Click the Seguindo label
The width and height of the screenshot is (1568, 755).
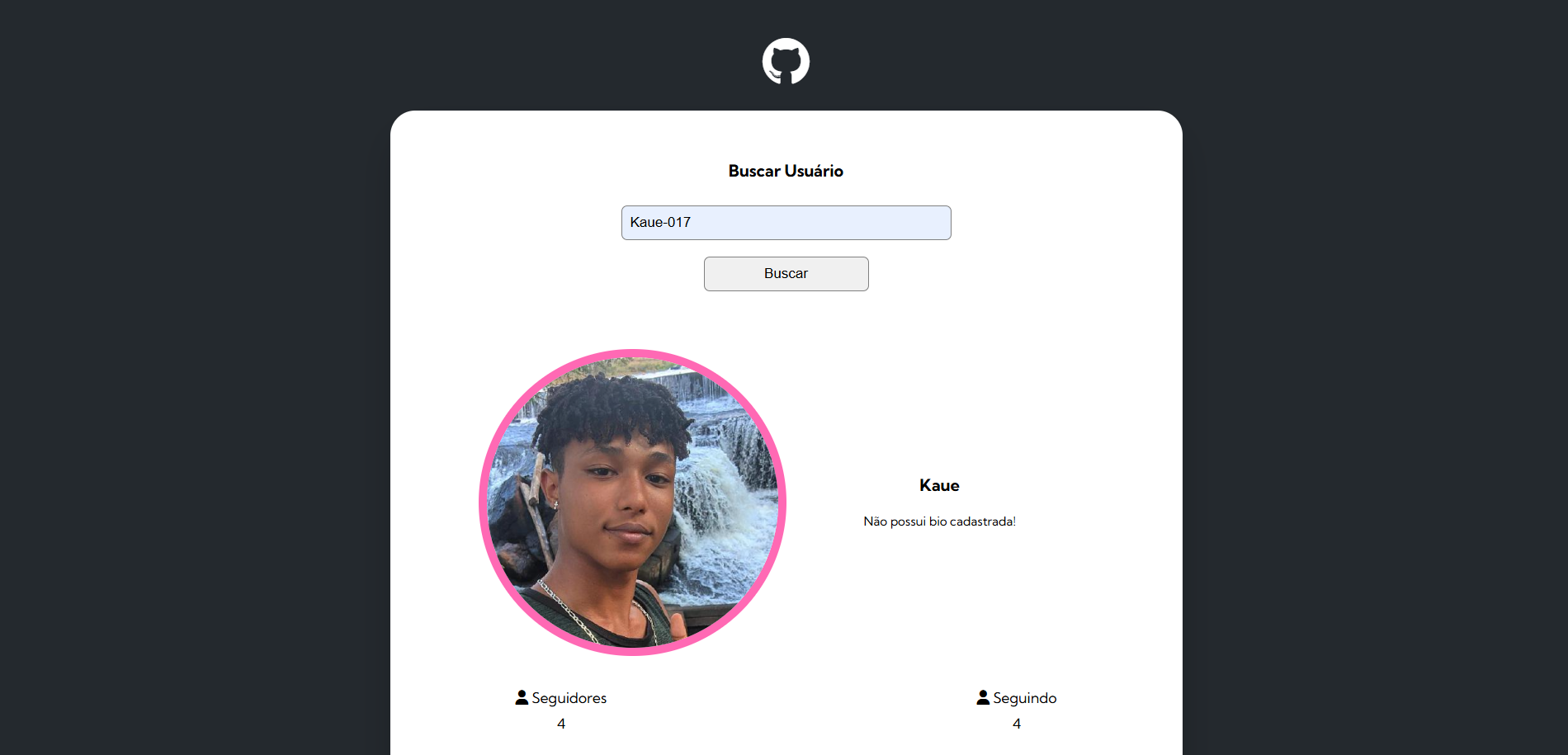point(1024,698)
